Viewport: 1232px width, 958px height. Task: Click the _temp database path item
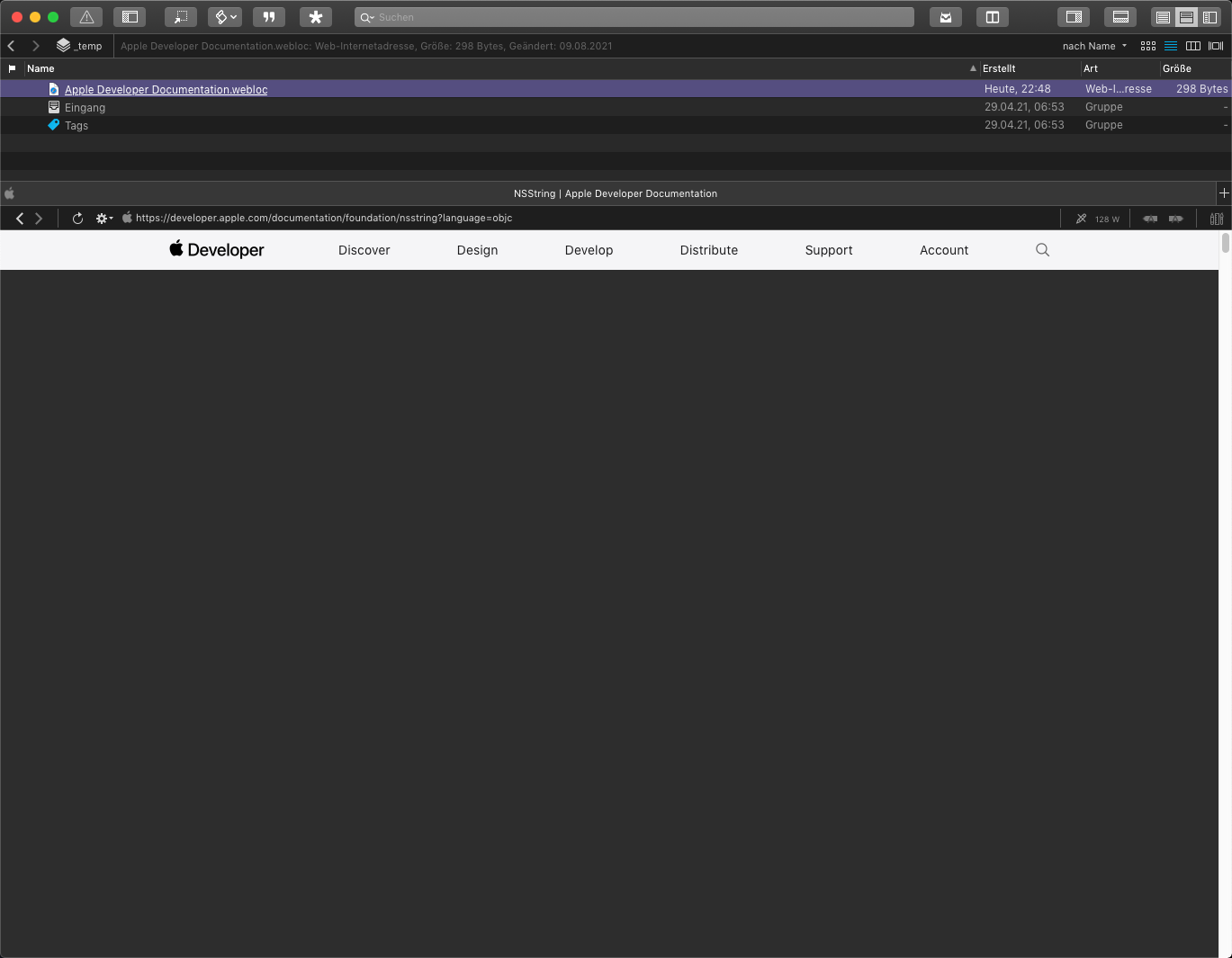coord(79,46)
